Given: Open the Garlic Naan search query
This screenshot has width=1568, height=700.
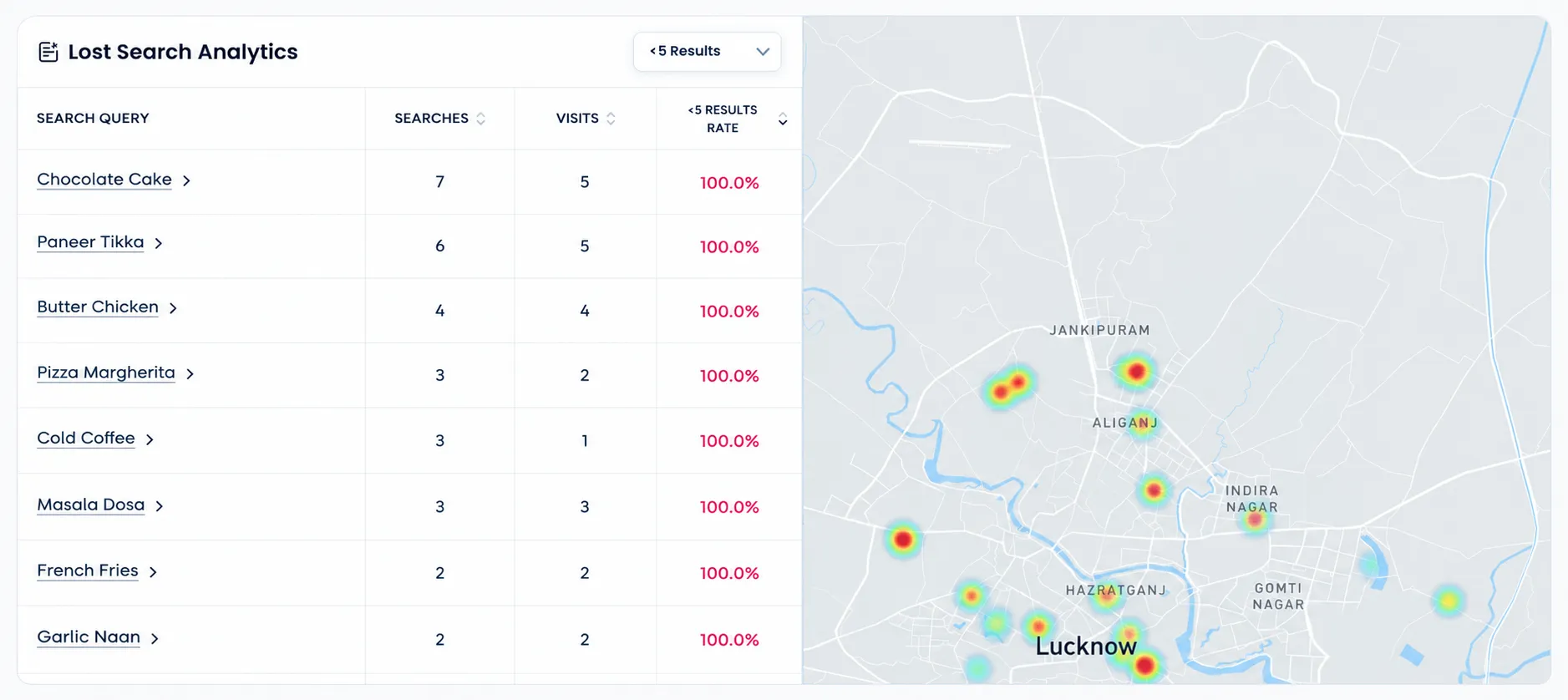Looking at the screenshot, I should pos(89,637).
